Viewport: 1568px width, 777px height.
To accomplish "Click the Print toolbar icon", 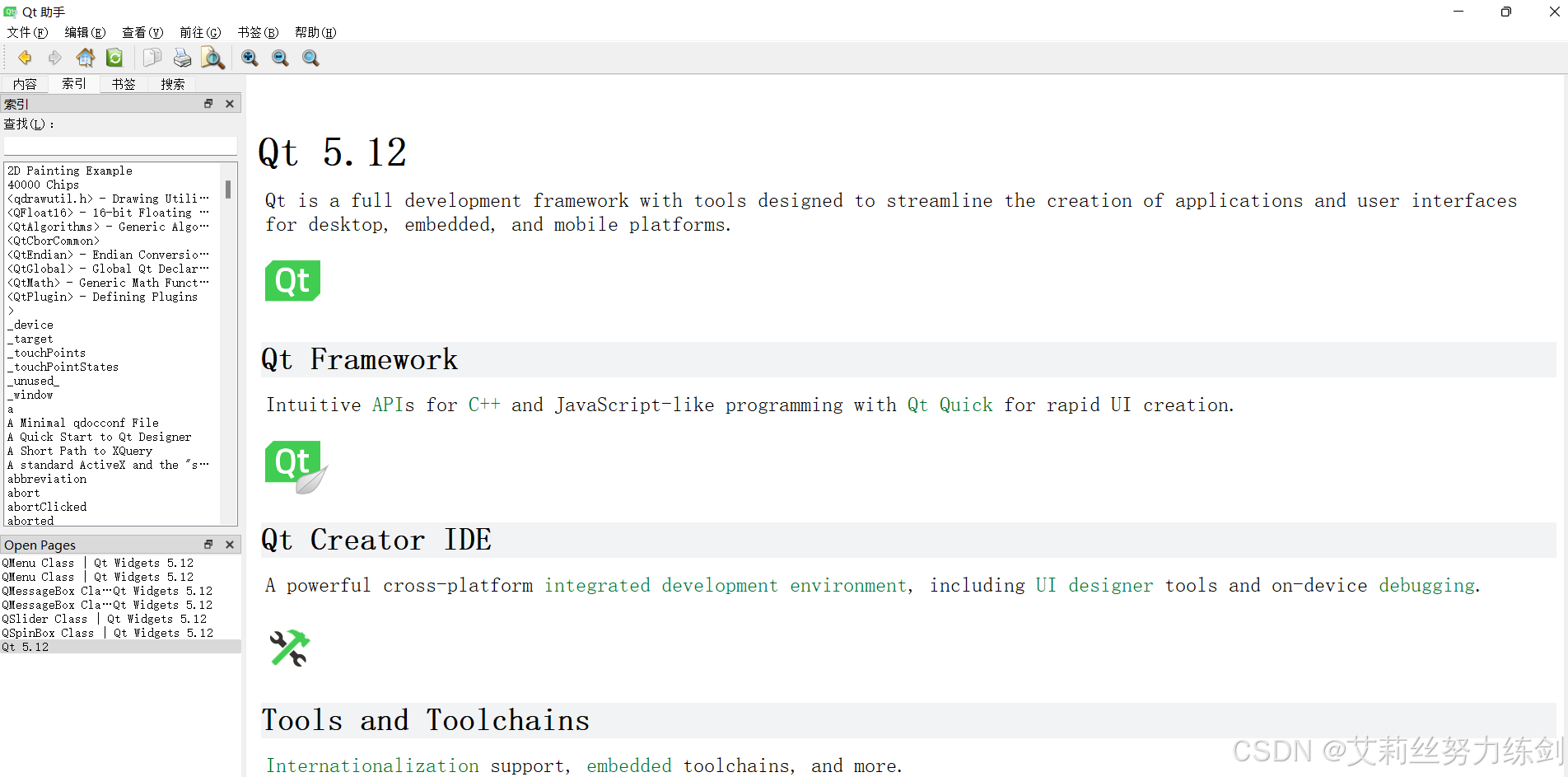I will click(x=182, y=58).
